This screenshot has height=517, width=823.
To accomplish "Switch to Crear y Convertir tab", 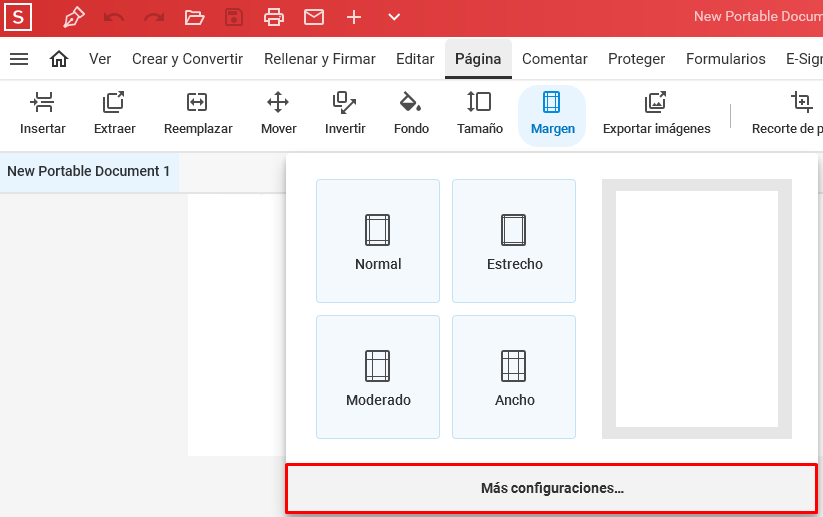I will 187,59.
